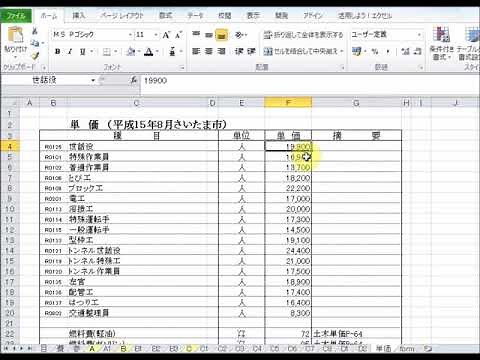Click the Format Painter brush icon
Viewport: 480px width, 360px height.
tap(35, 55)
